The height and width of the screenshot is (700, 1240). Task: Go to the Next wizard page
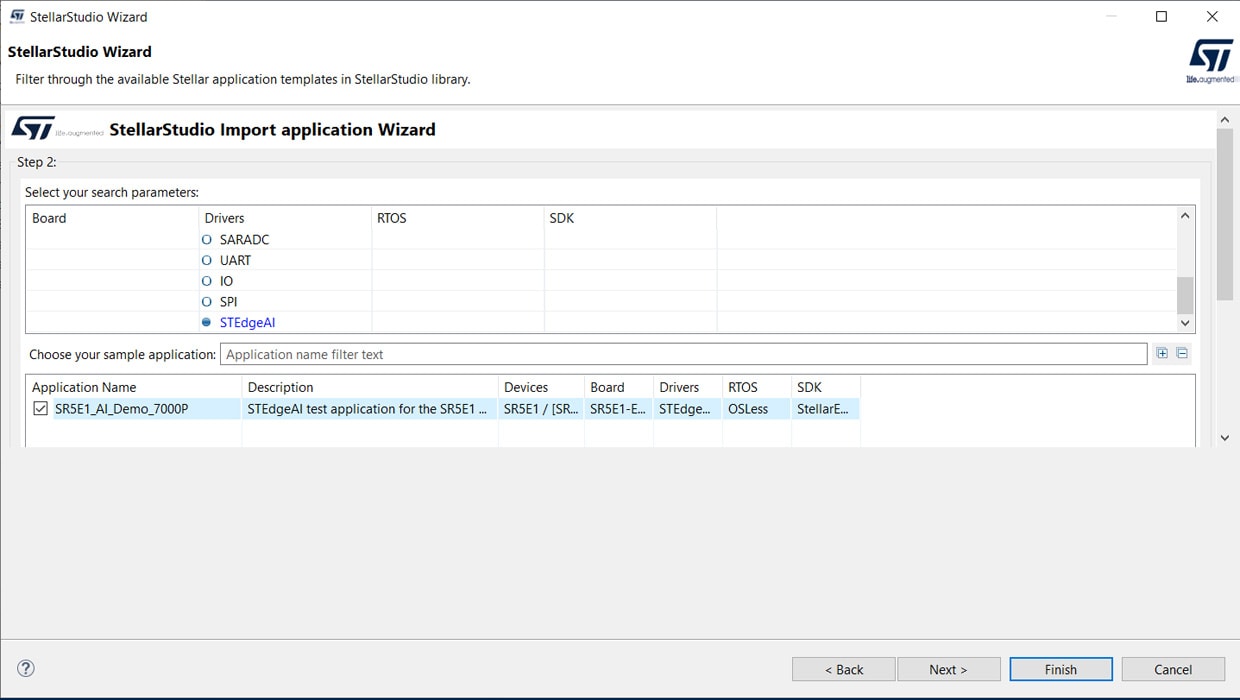(x=948, y=669)
